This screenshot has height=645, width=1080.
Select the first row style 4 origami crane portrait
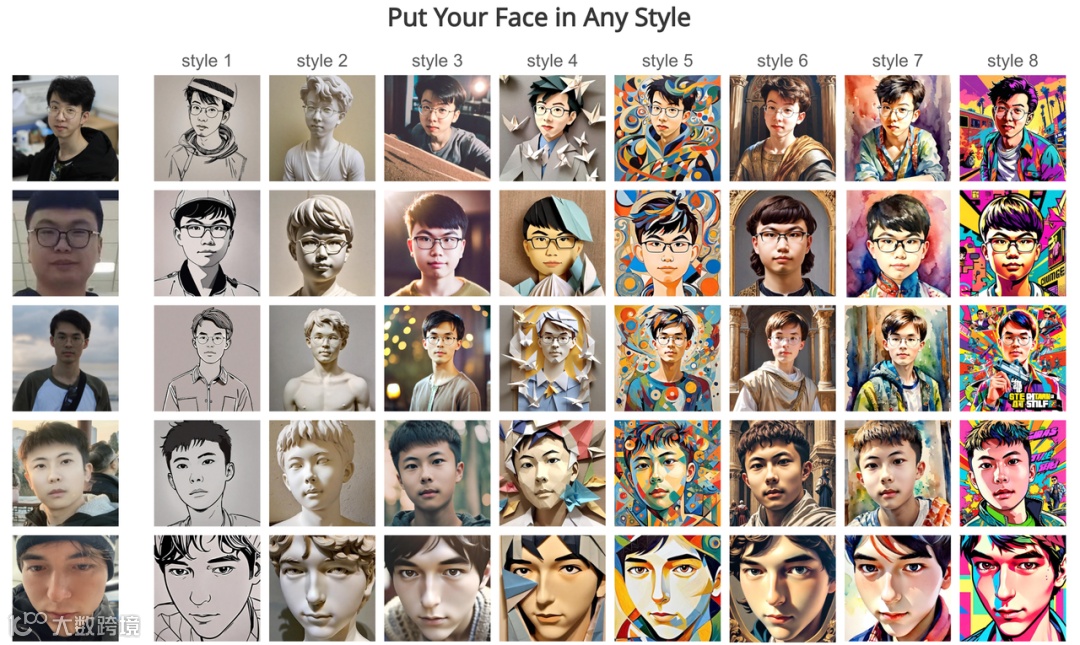click(552, 128)
